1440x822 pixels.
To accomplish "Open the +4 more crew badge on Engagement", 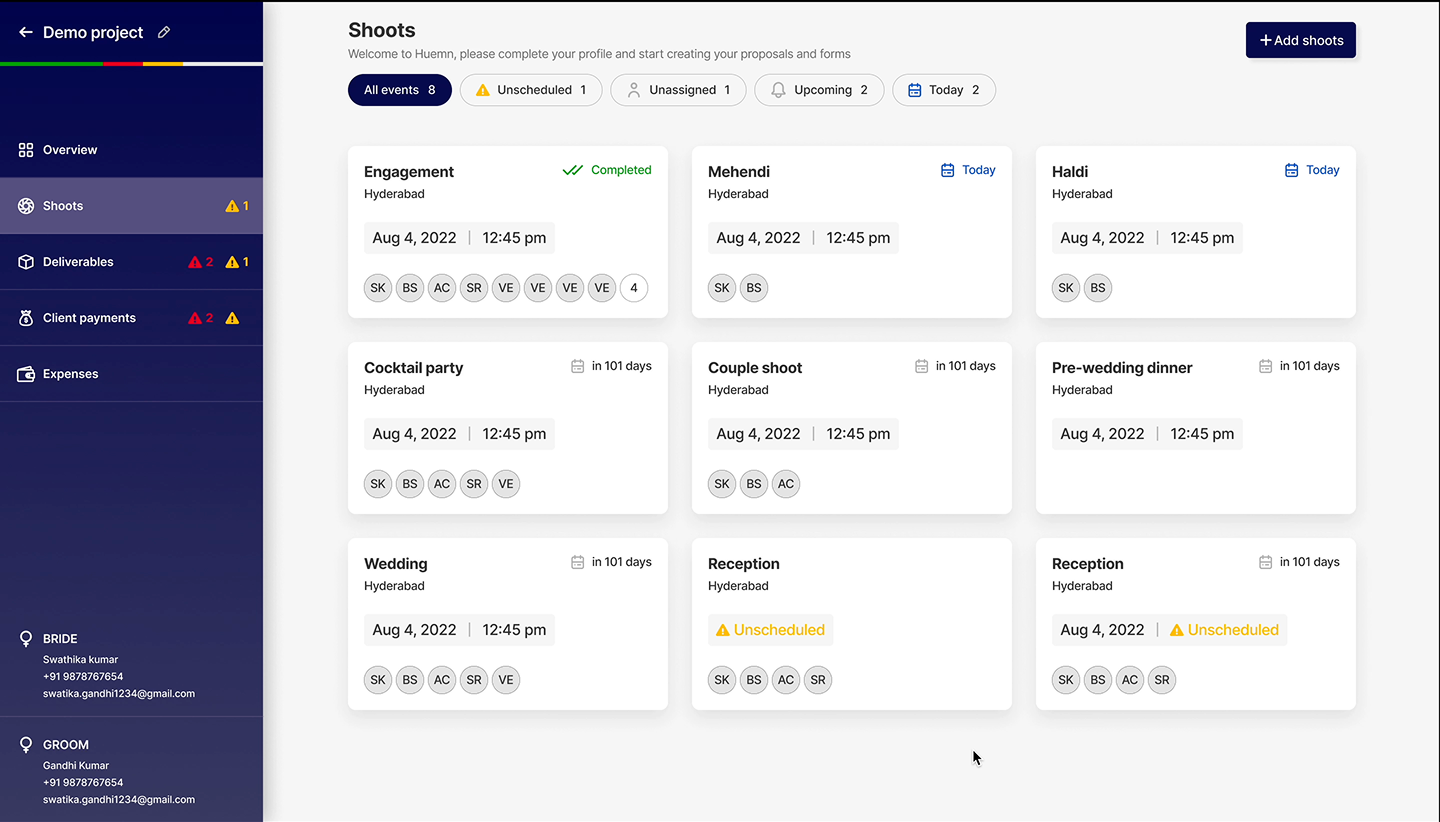I will 634,288.
